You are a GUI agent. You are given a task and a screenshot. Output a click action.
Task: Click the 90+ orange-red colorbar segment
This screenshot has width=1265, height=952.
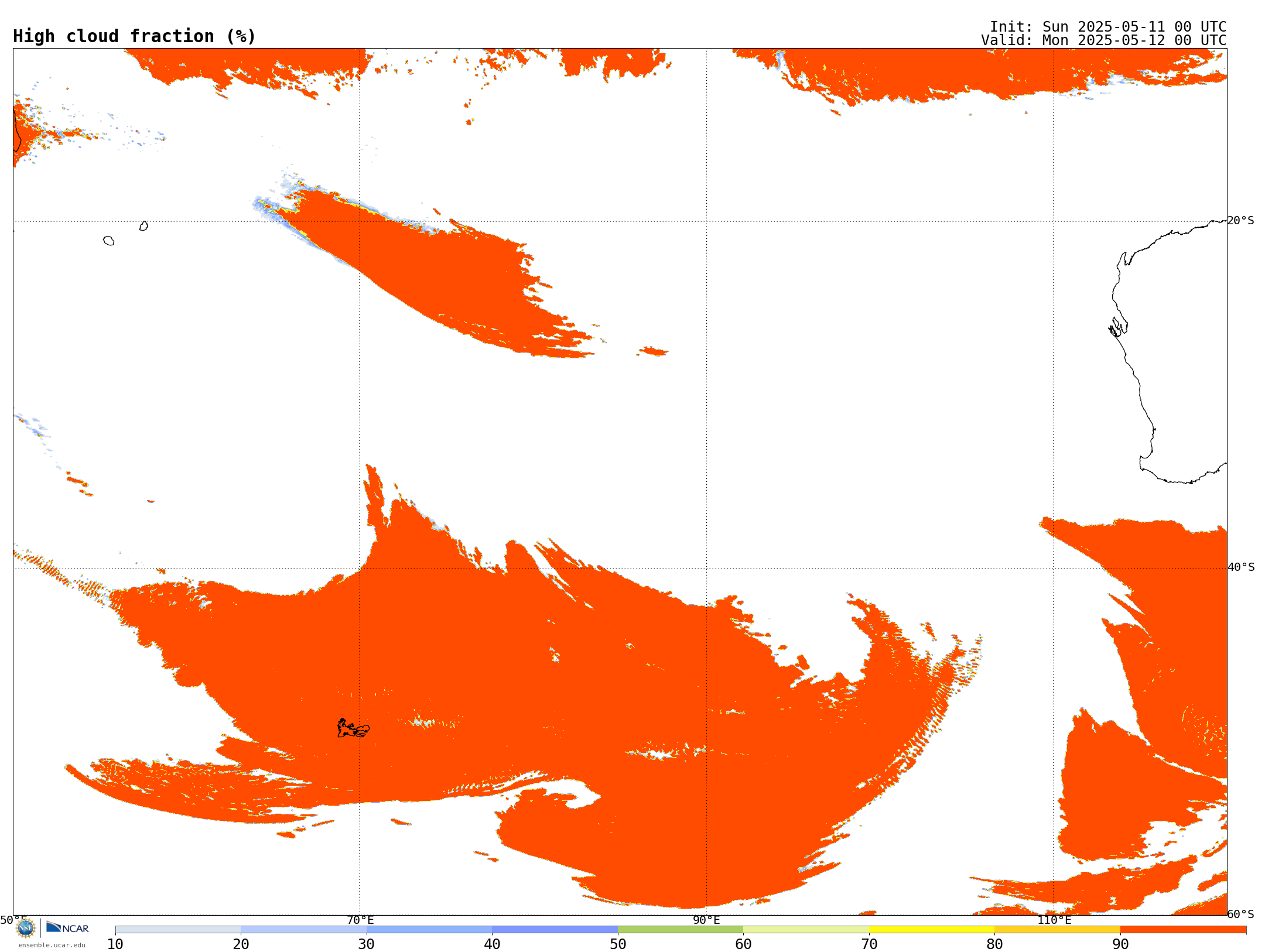1183,930
